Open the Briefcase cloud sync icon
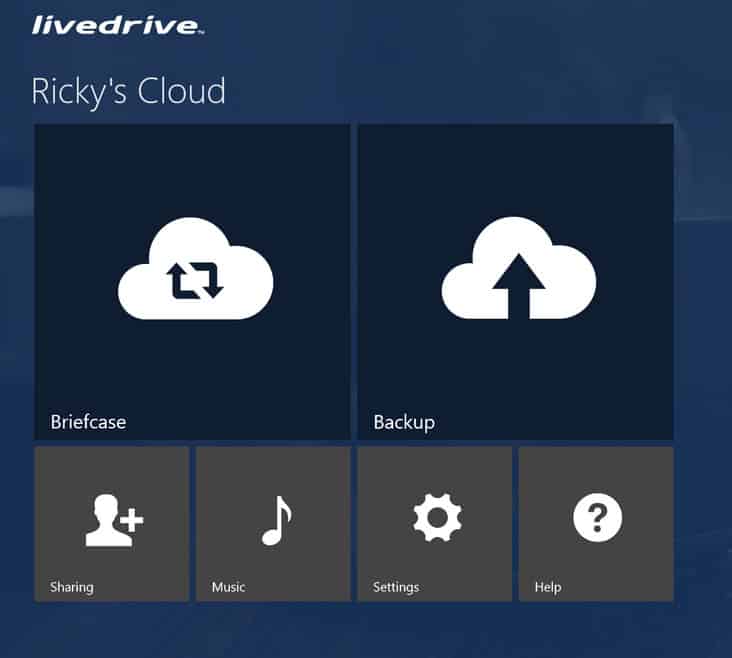 [195, 269]
